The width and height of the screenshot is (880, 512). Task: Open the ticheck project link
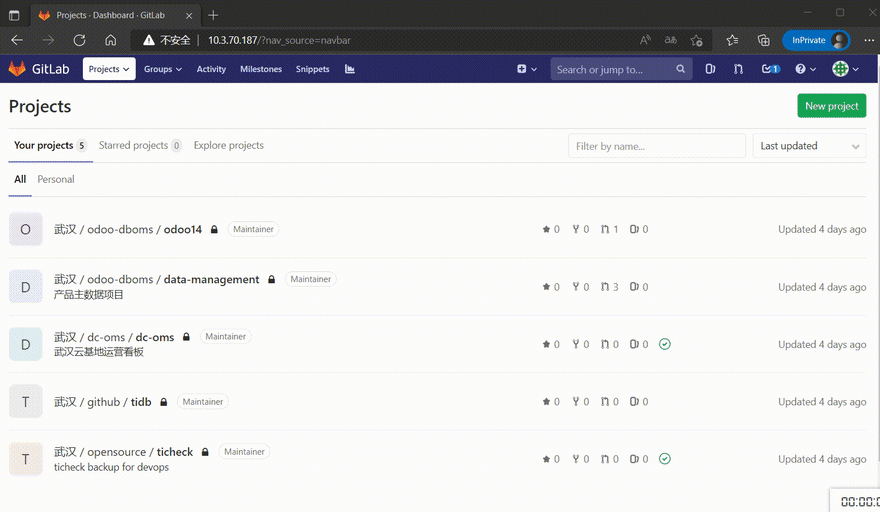pyautogui.click(x=123, y=452)
